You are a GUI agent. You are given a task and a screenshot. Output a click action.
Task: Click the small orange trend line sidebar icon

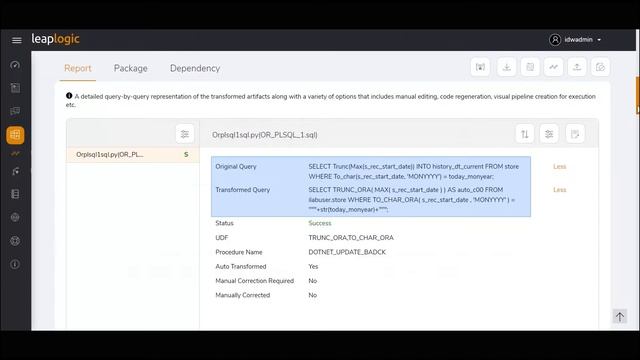[x=15, y=153]
